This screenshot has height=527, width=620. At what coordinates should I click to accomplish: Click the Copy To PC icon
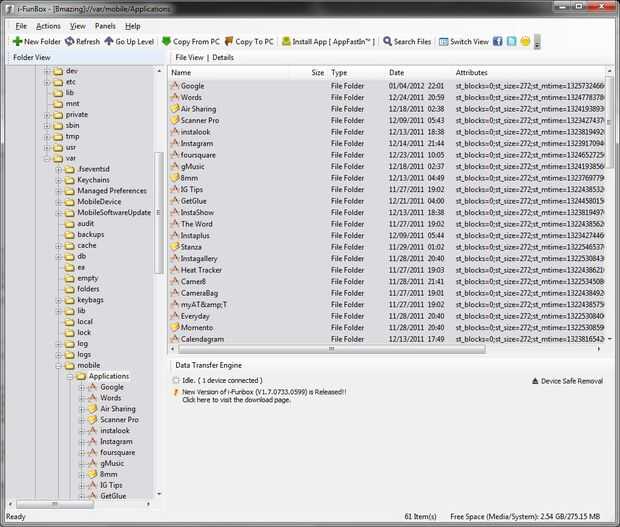tap(229, 41)
